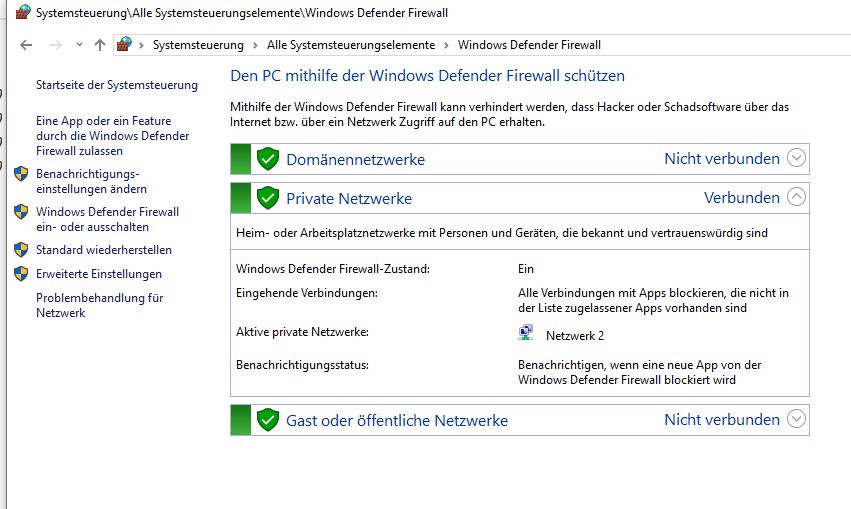Viewport: 851px width, 509px height.
Task: Click the address bar empty field area
Action: click(x=727, y=45)
